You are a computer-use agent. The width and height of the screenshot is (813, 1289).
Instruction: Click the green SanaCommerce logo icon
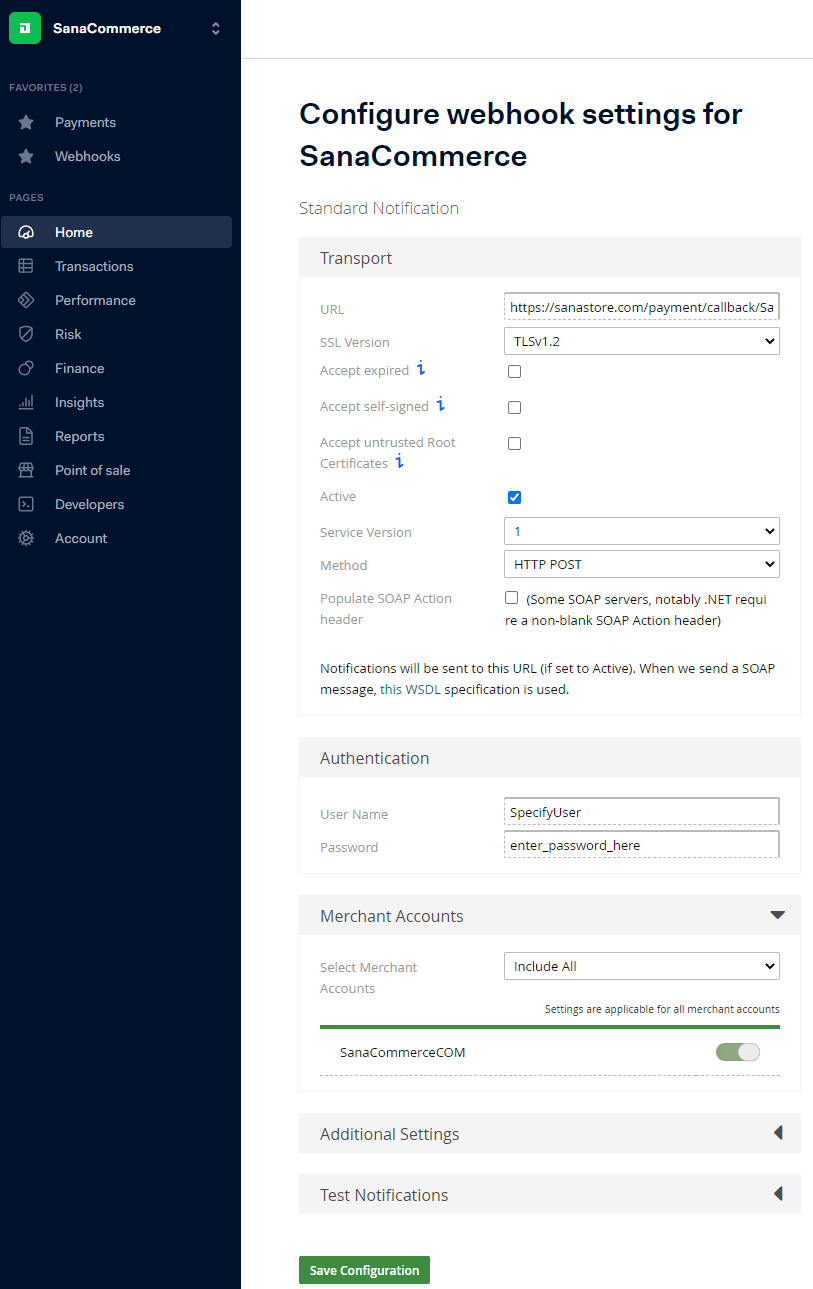tap(25, 28)
